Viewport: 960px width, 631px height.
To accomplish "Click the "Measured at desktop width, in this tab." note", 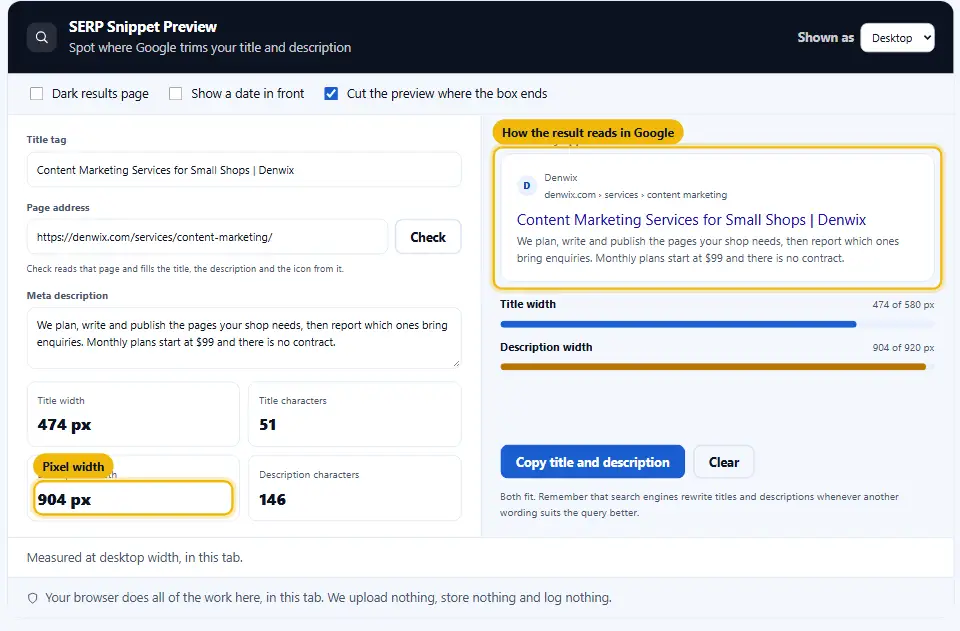I will [x=135, y=558].
